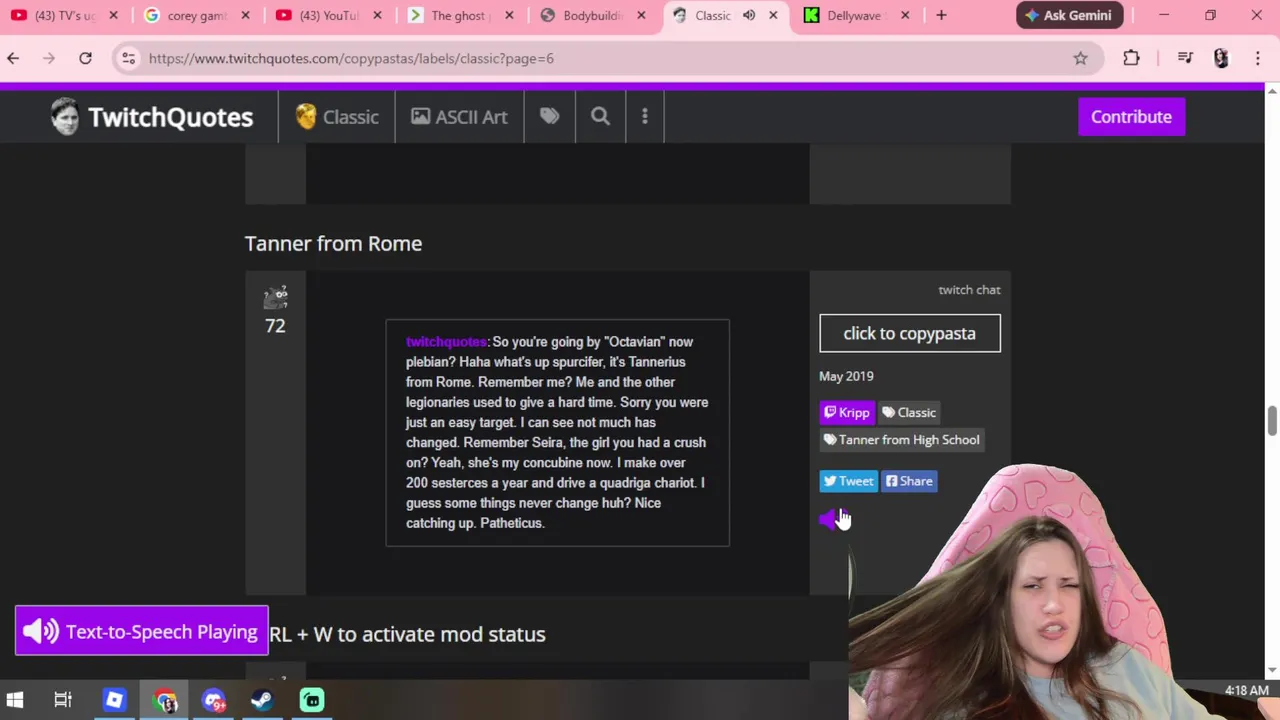The height and width of the screenshot is (720, 1280).
Task: Open the browser profile avatar
Action: pyautogui.click(x=1221, y=58)
